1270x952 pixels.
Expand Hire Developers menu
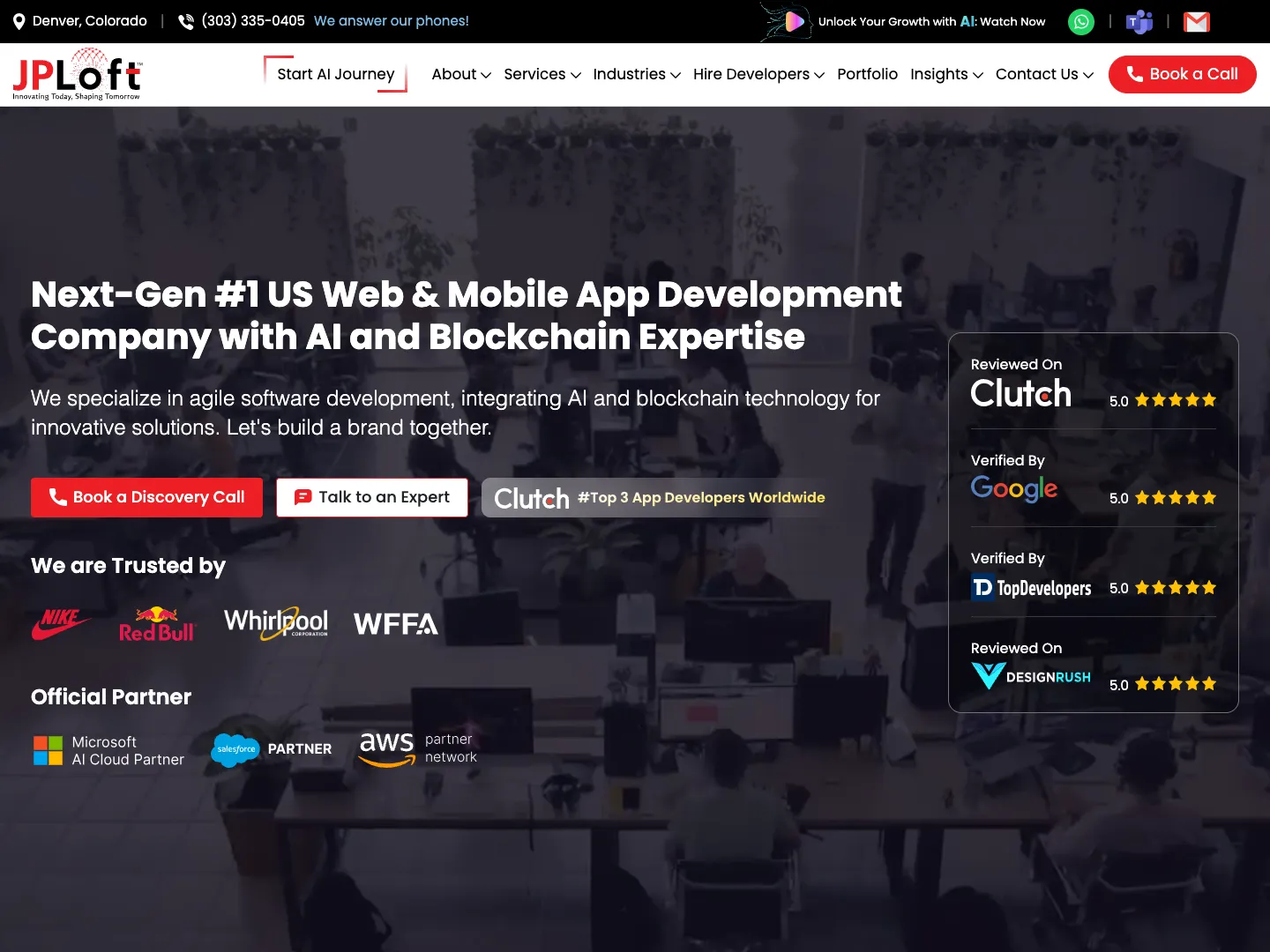point(758,75)
